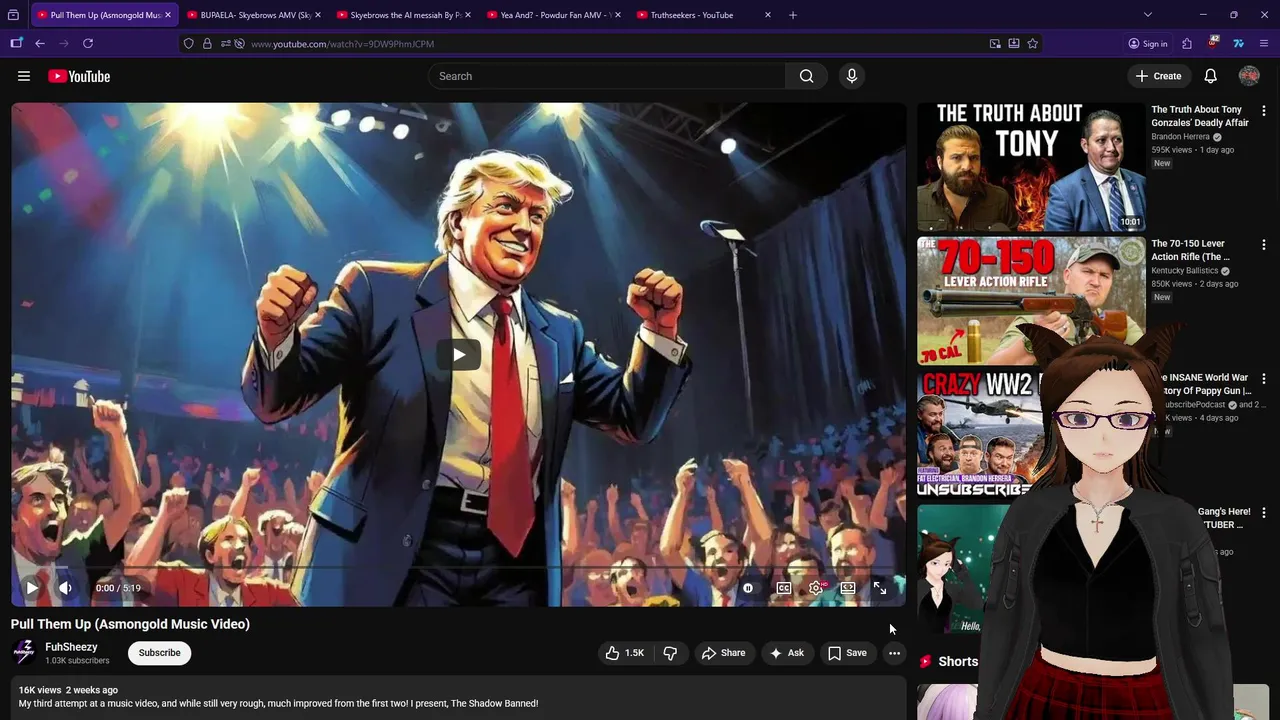Open the Brandon Herrera channel link
1280x720 pixels.
[1180, 137]
